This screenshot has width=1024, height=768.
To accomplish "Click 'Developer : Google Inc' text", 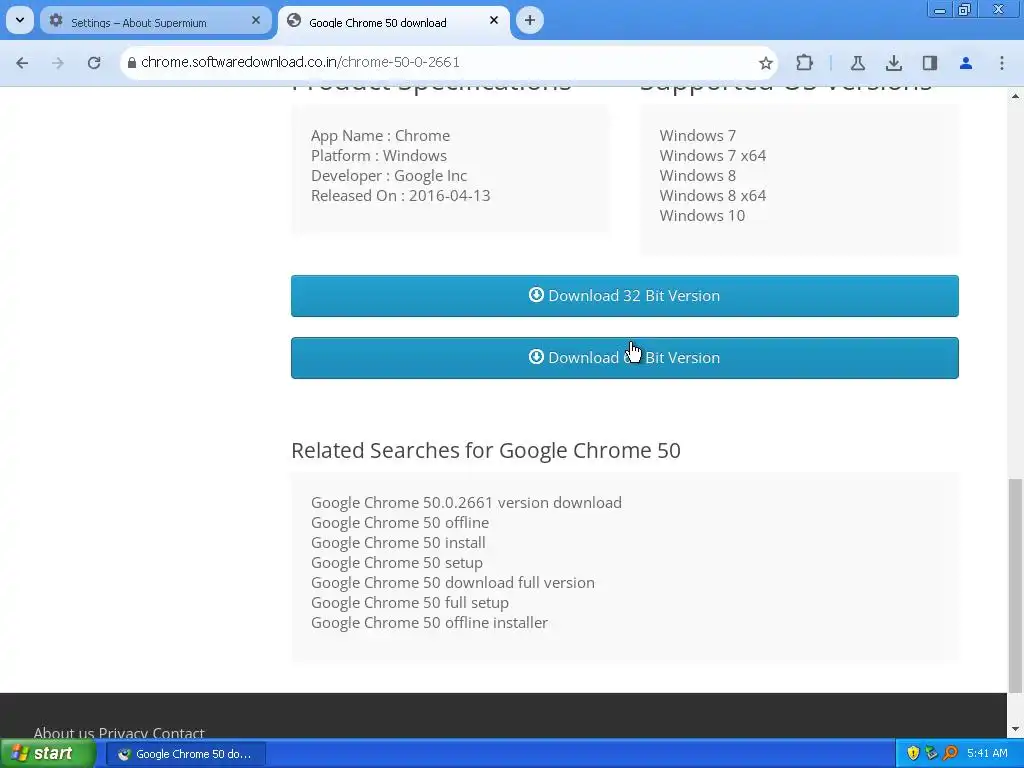I will [389, 176].
